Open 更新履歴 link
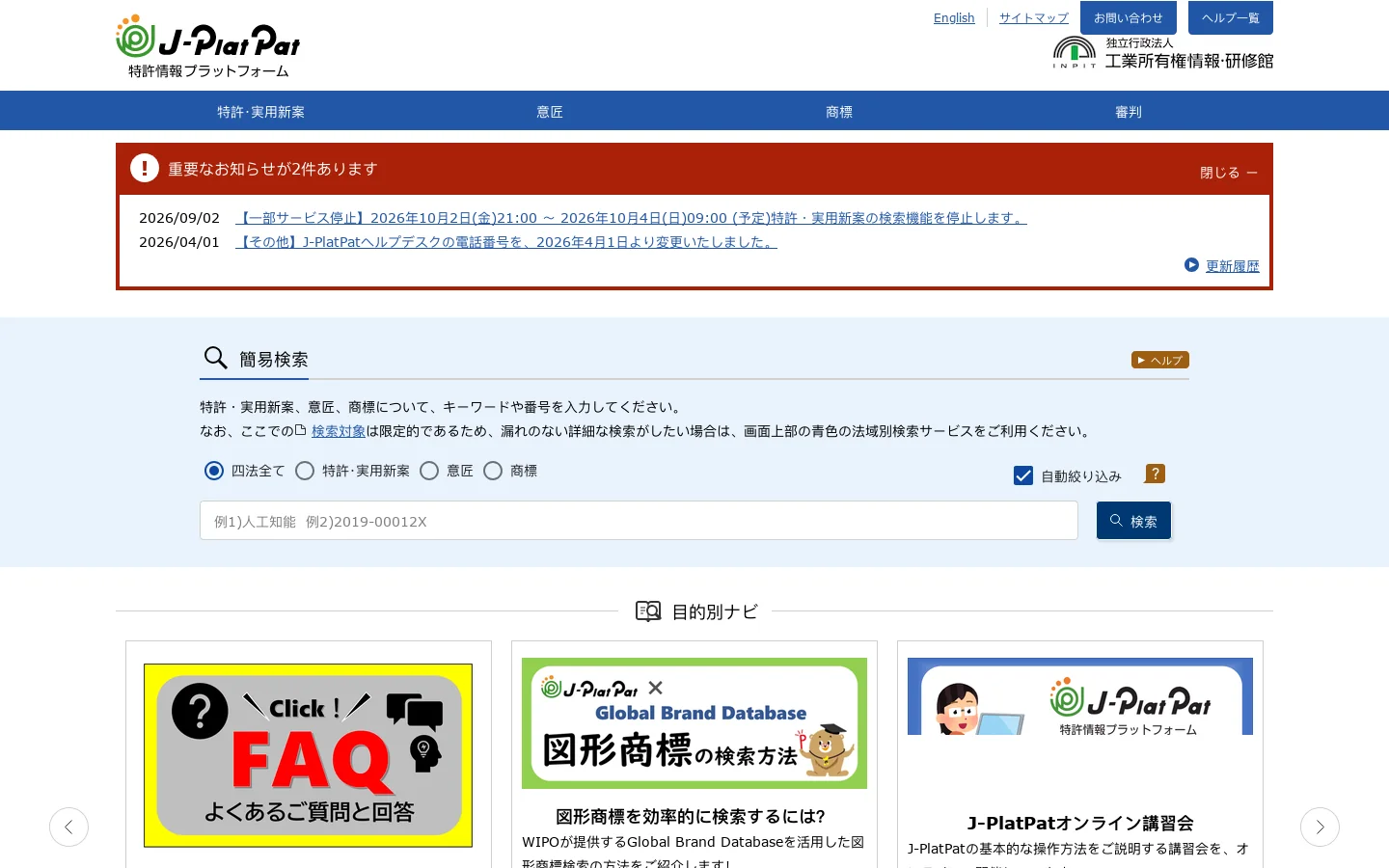Image resolution: width=1389 pixels, height=868 pixels. (x=1232, y=266)
